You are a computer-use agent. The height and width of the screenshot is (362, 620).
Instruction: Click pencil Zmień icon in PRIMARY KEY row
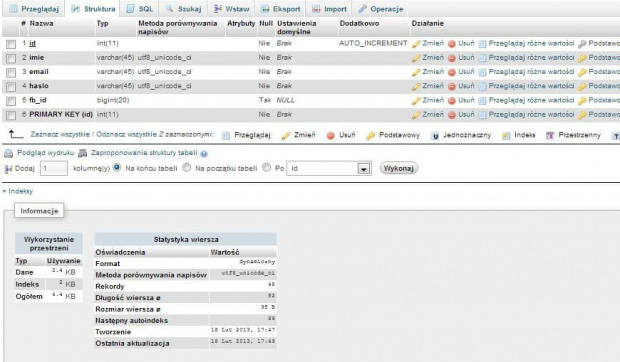click(x=416, y=115)
